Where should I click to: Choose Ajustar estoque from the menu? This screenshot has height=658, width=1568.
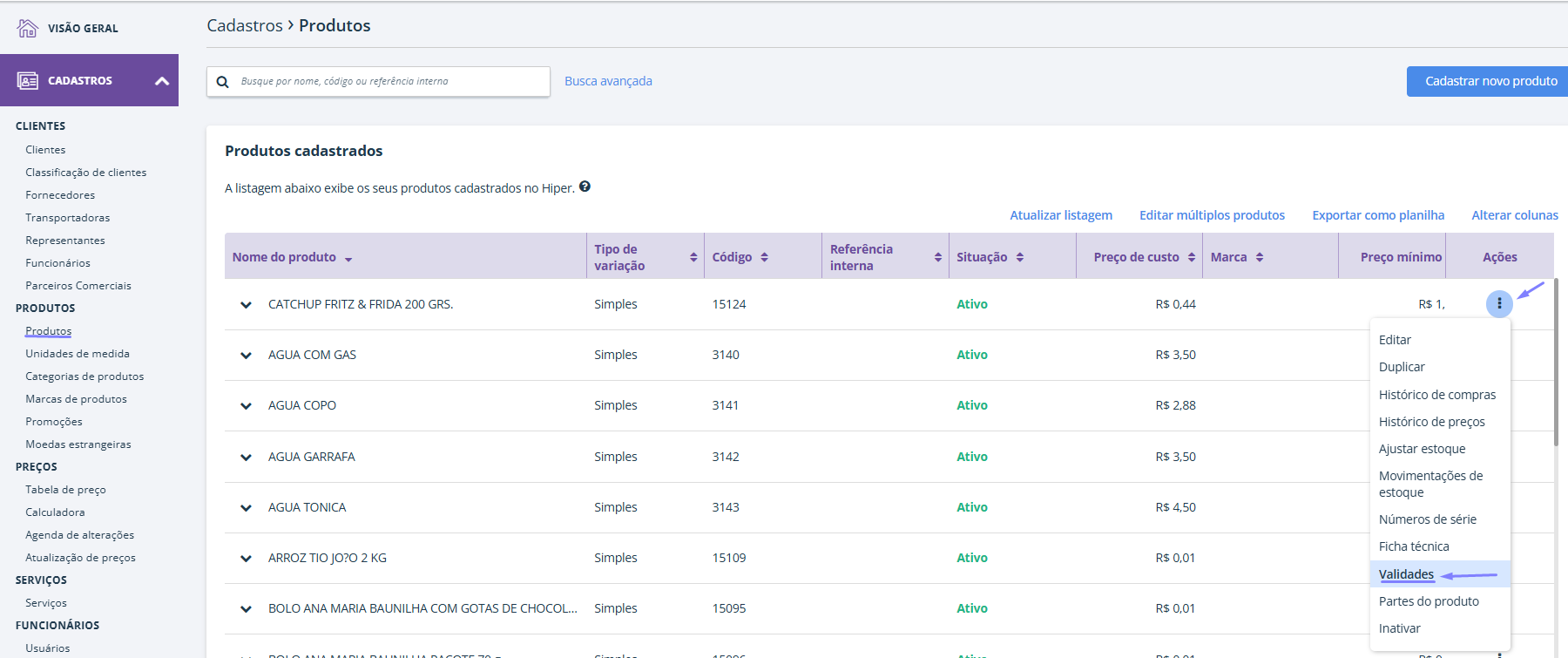1422,449
